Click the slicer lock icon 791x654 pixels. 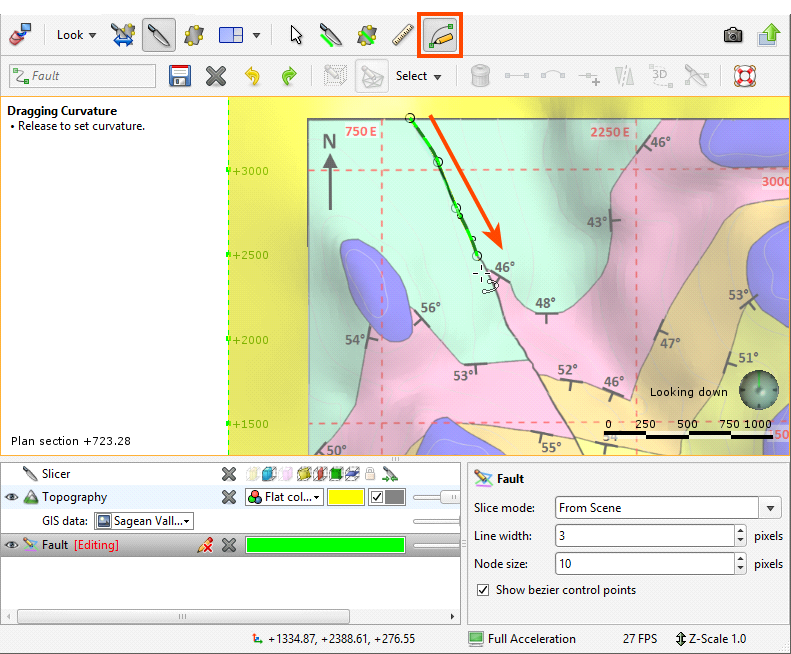(x=370, y=474)
